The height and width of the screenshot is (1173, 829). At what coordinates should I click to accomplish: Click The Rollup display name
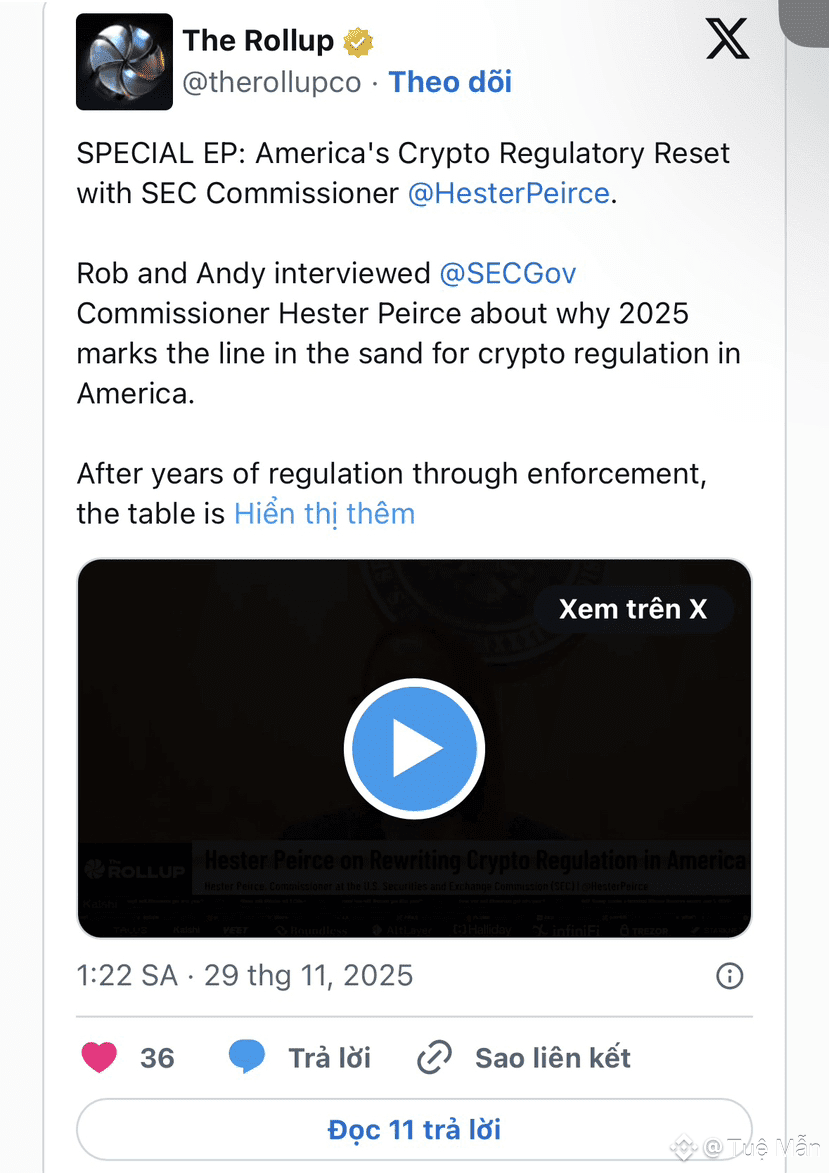tap(258, 41)
